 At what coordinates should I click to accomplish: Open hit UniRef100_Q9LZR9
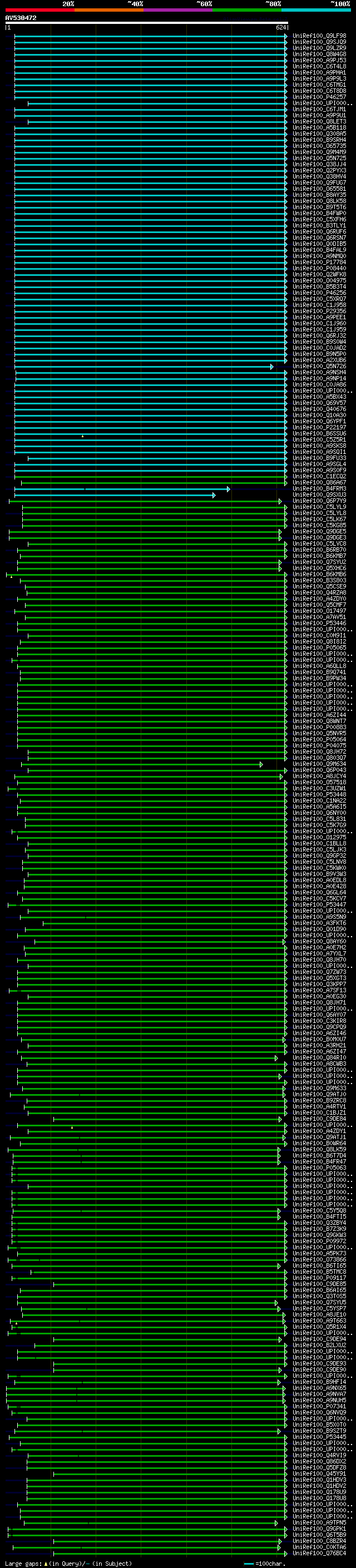click(x=319, y=48)
